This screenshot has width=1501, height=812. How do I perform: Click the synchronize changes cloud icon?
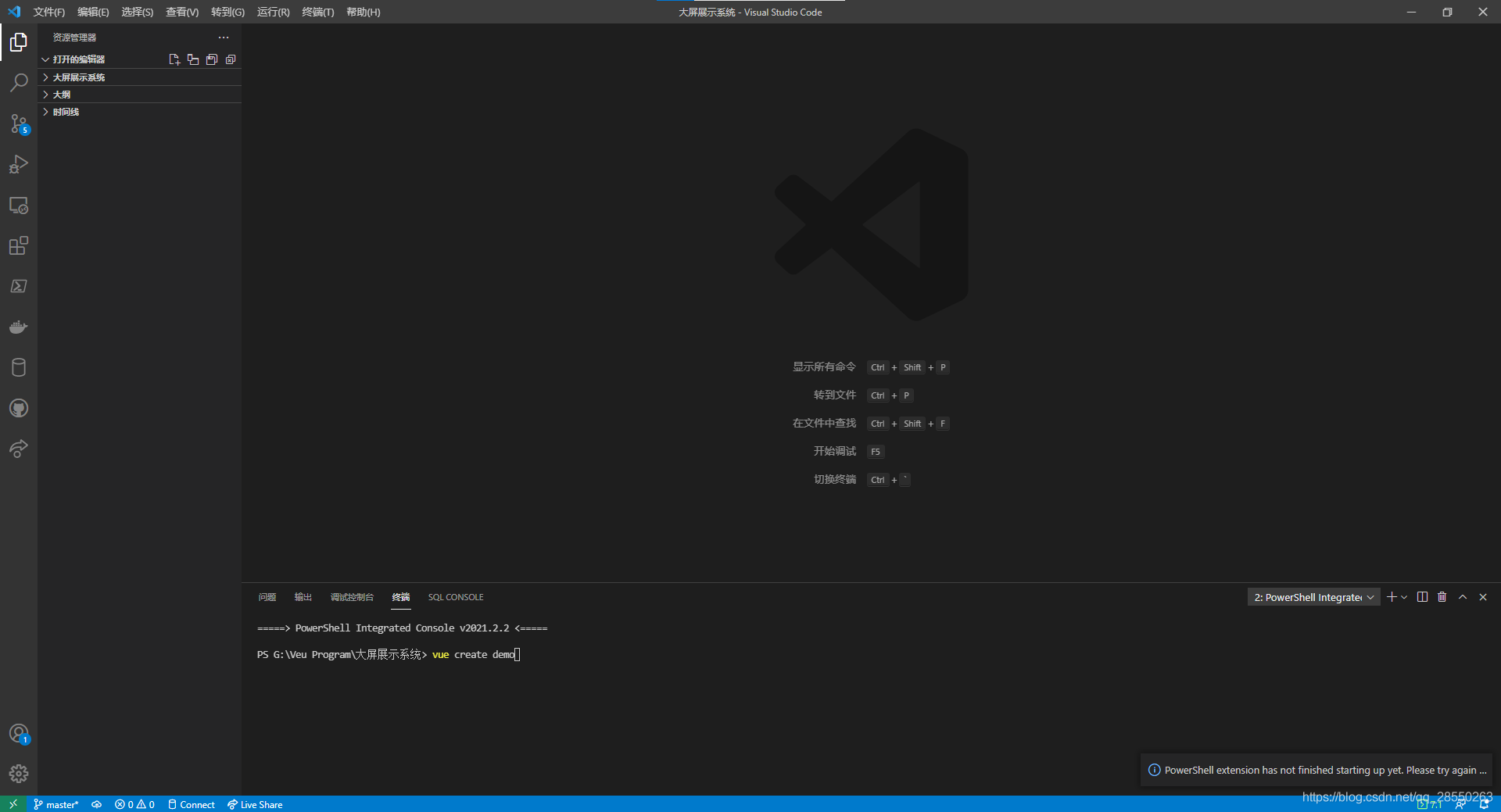pos(96,804)
